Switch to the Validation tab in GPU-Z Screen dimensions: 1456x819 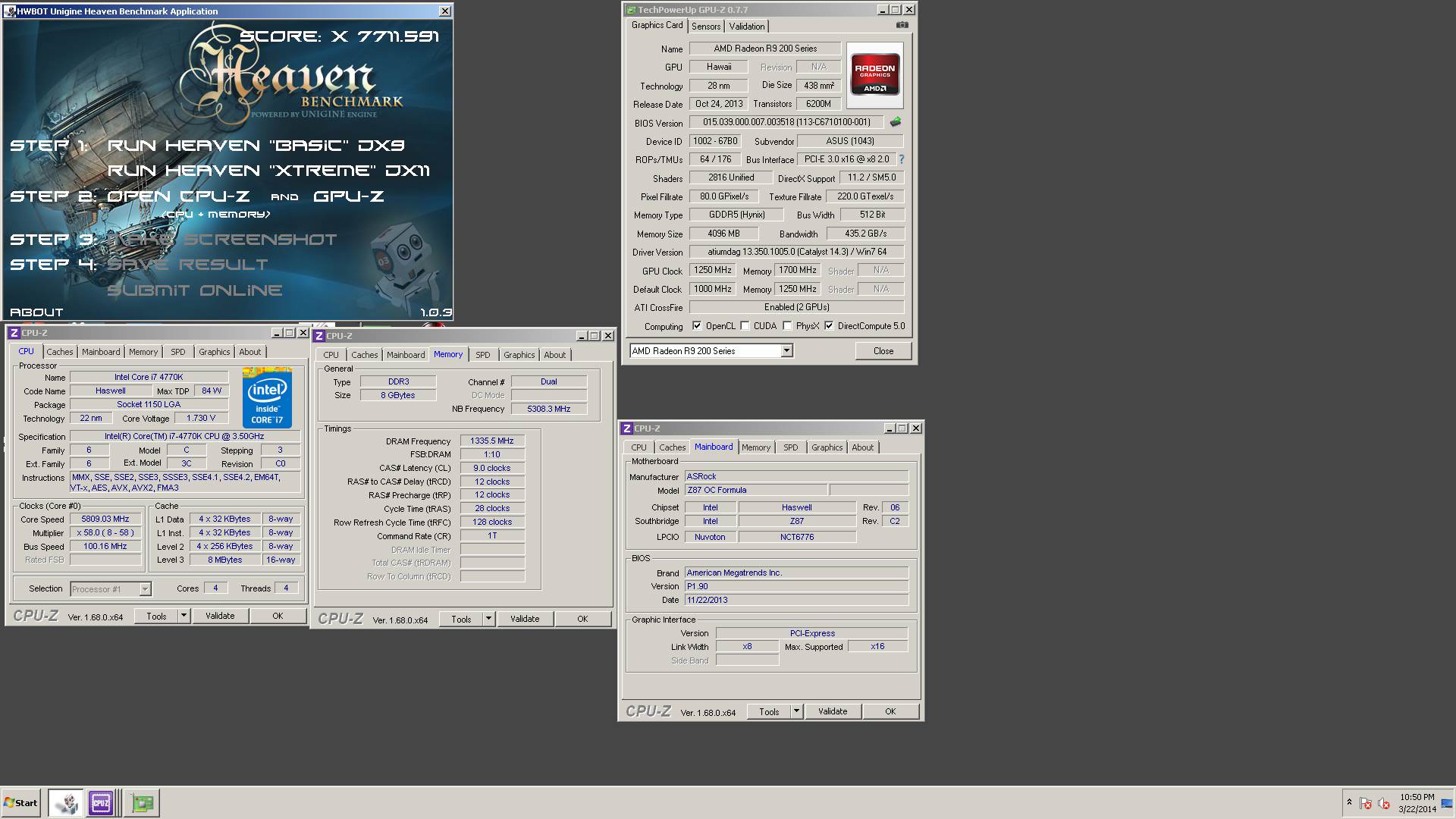(747, 26)
